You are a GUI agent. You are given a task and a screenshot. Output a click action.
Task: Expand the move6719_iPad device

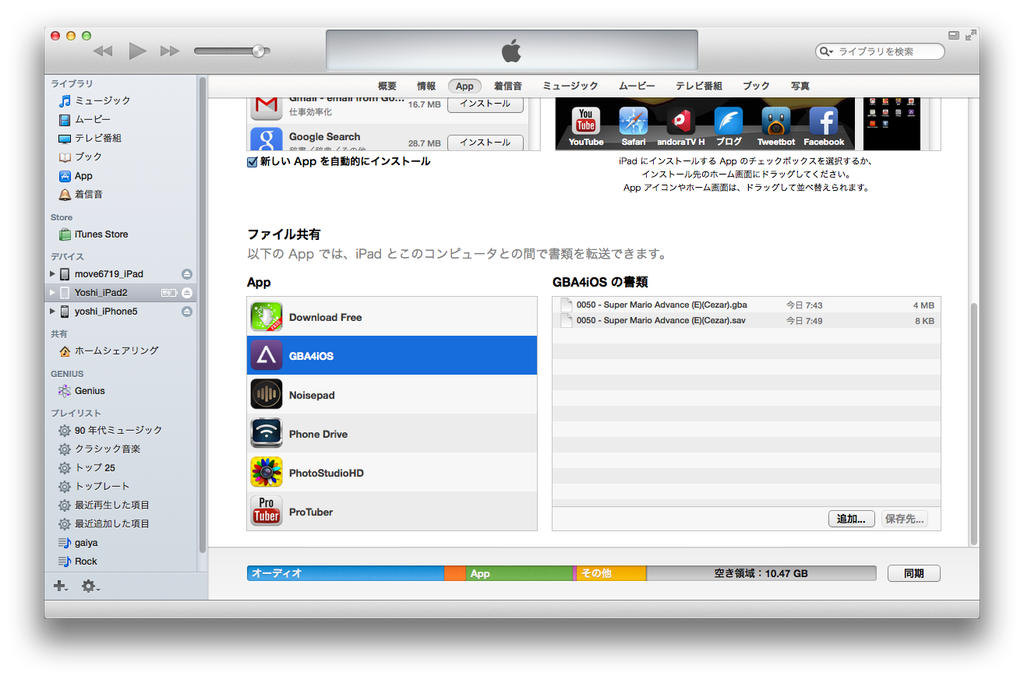click(x=52, y=274)
